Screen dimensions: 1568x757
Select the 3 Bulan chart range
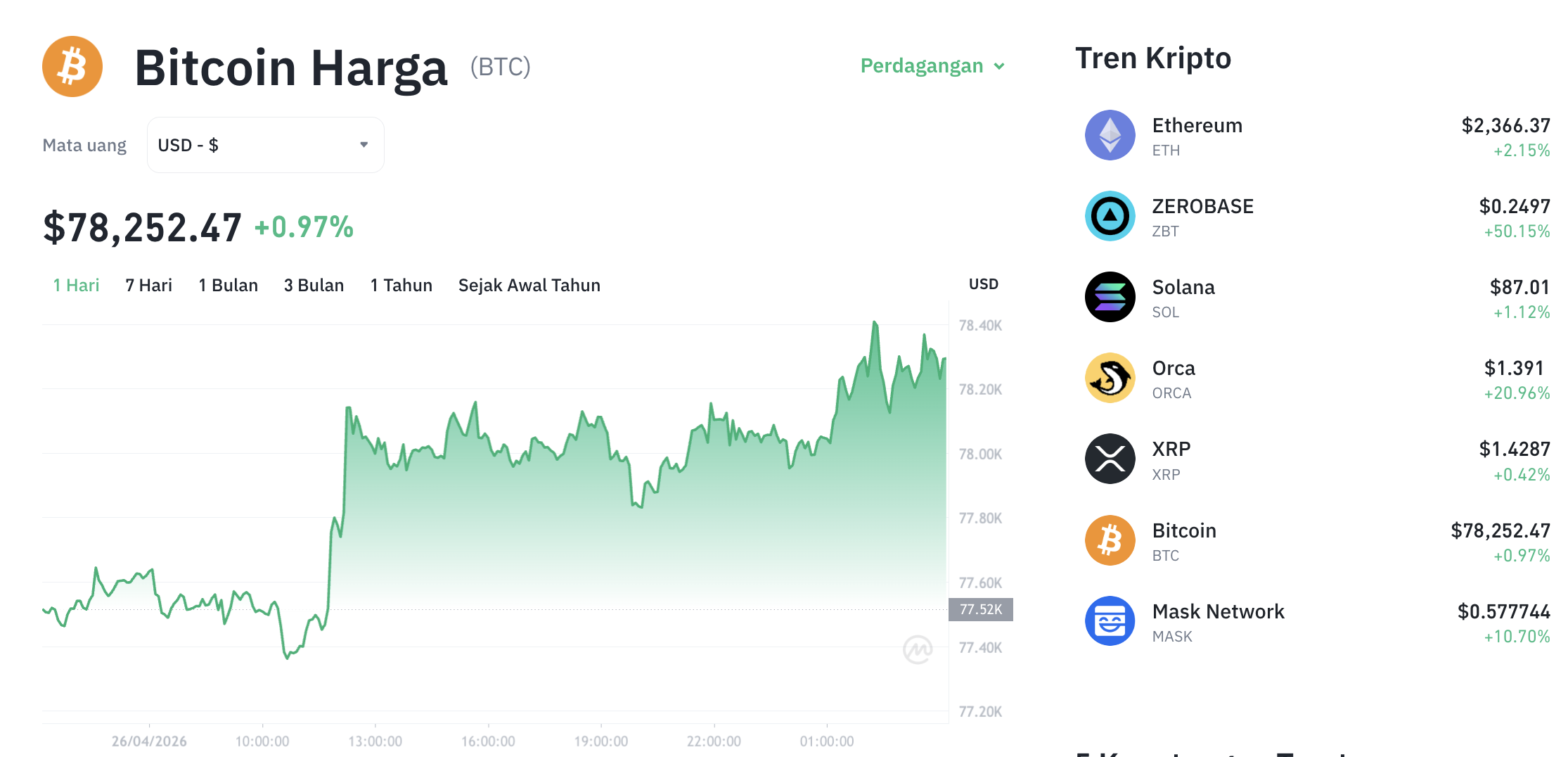point(314,285)
